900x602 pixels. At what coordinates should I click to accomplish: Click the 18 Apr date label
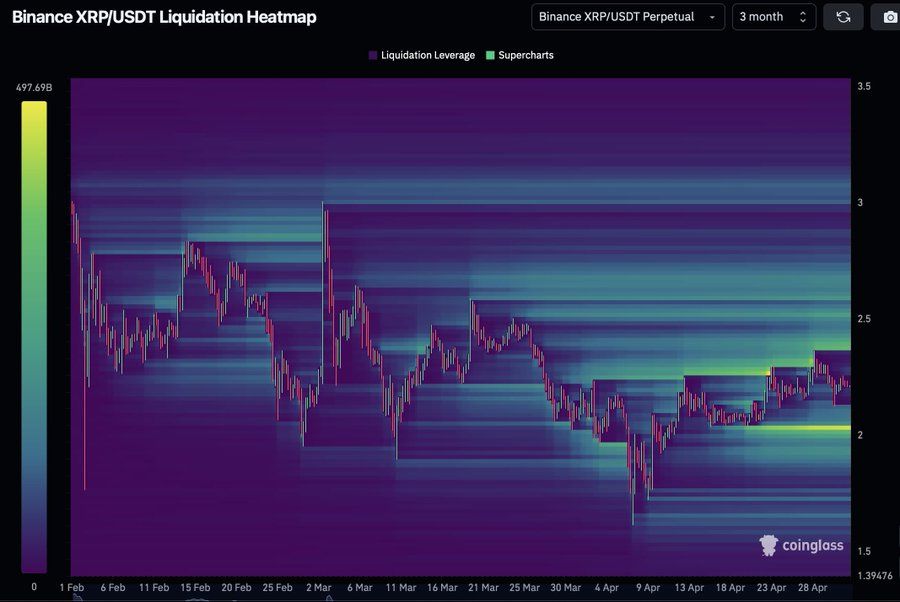pyautogui.click(x=730, y=588)
